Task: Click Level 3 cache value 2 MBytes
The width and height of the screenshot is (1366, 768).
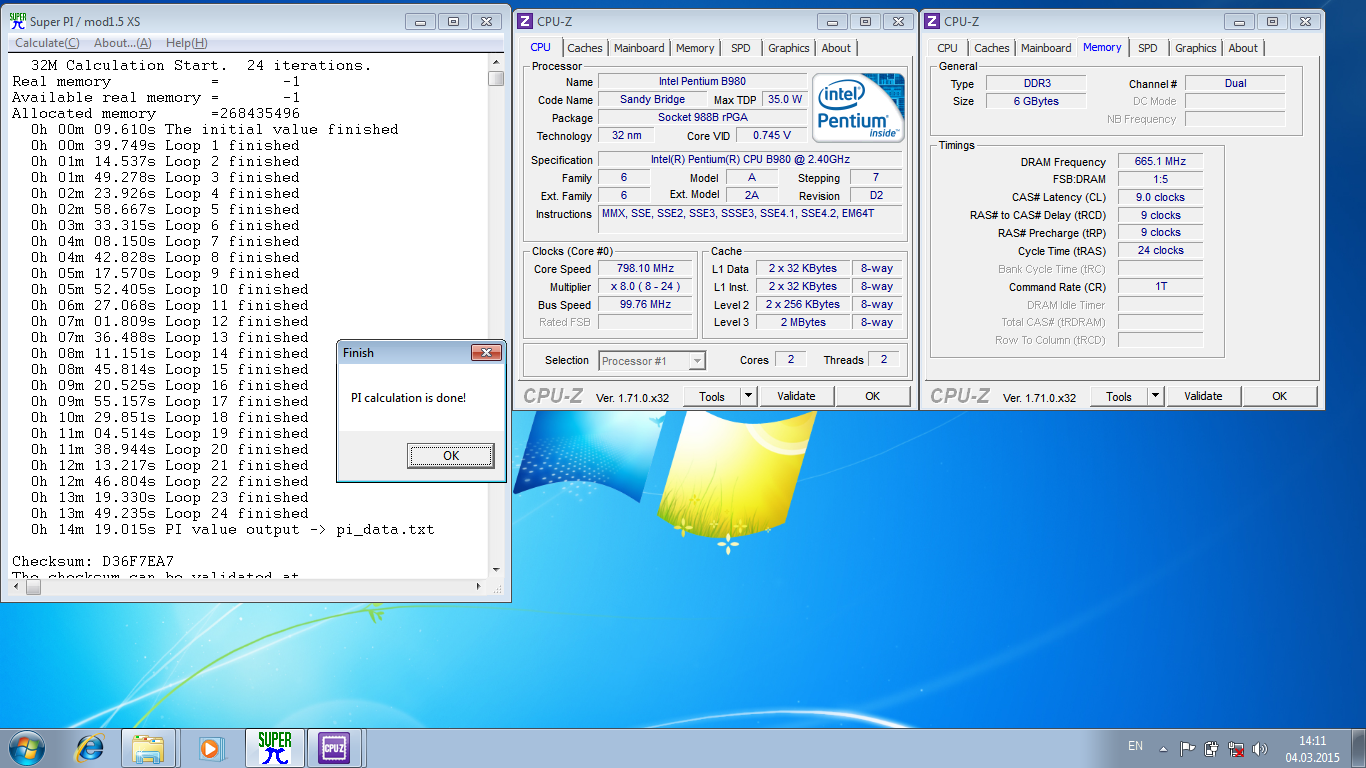Action: pos(804,323)
